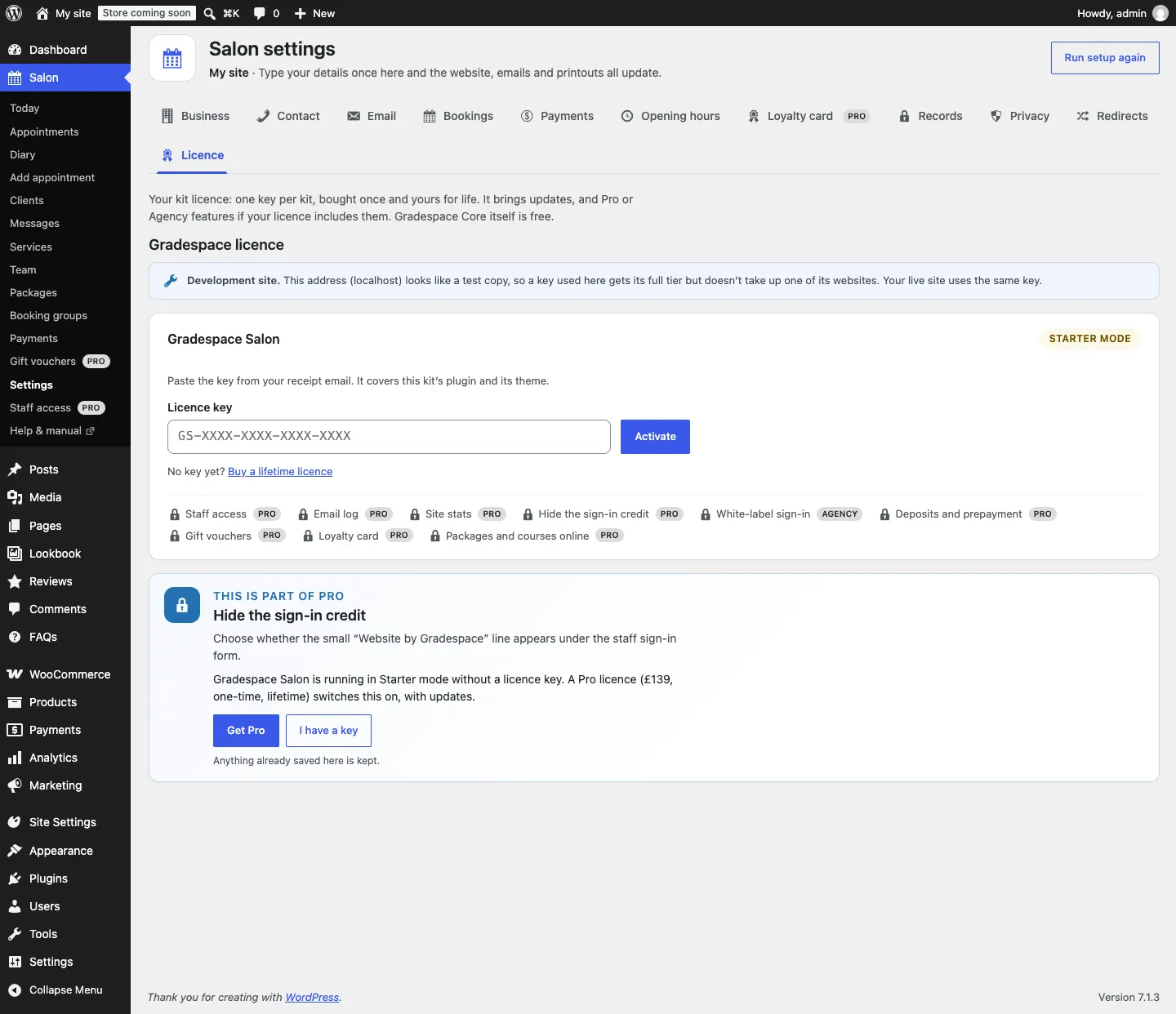Open Appointments in the Salon submenu
The height and width of the screenshot is (1014, 1176).
[x=44, y=131]
